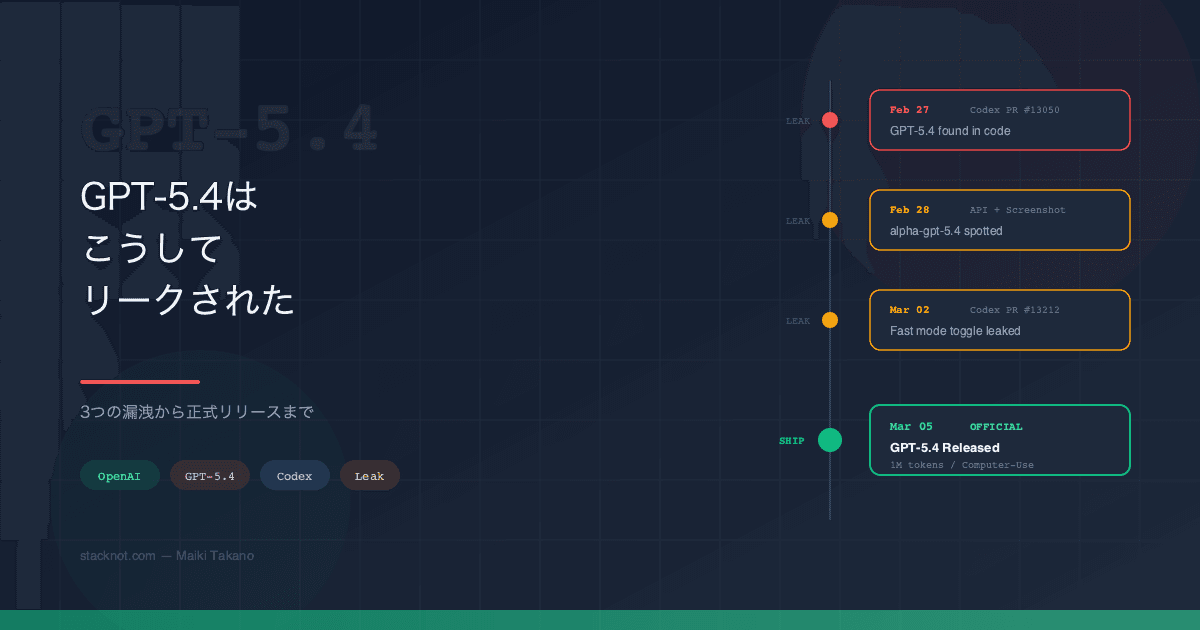This screenshot has width=1200, height=630.
Task: Click the Codex PR #13212 label
Action: (1014, 310)
